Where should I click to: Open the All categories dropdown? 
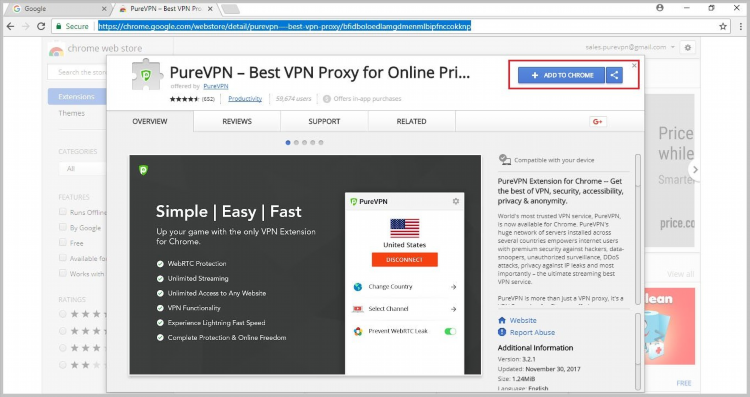tap(83, 168)
